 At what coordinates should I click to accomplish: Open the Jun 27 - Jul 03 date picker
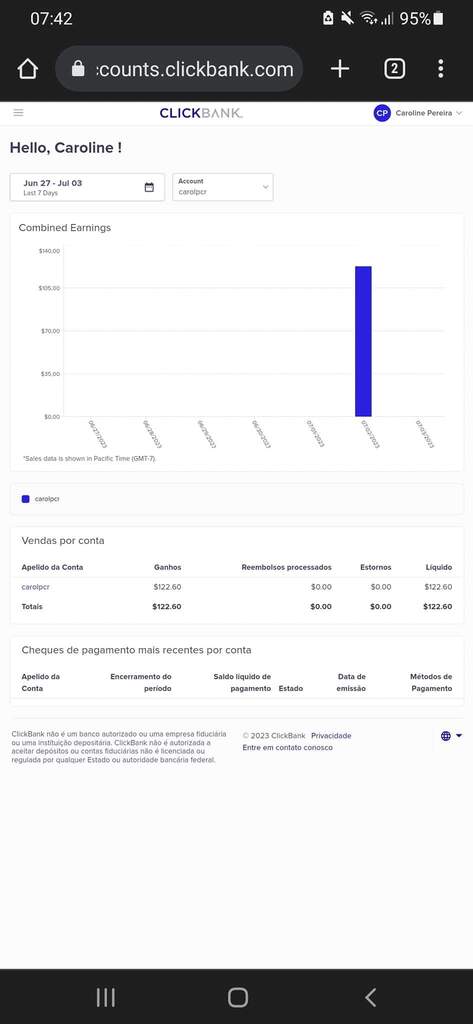[x=87, y=187]
